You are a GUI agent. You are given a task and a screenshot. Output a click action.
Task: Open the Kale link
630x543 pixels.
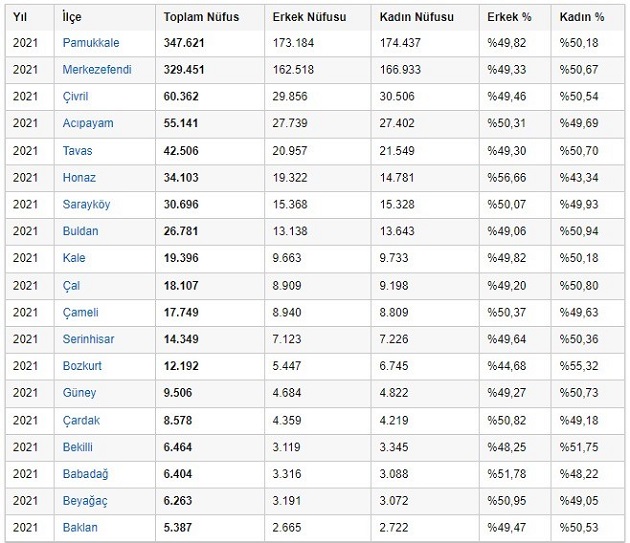pyautogui.click(x=74, y=258)
